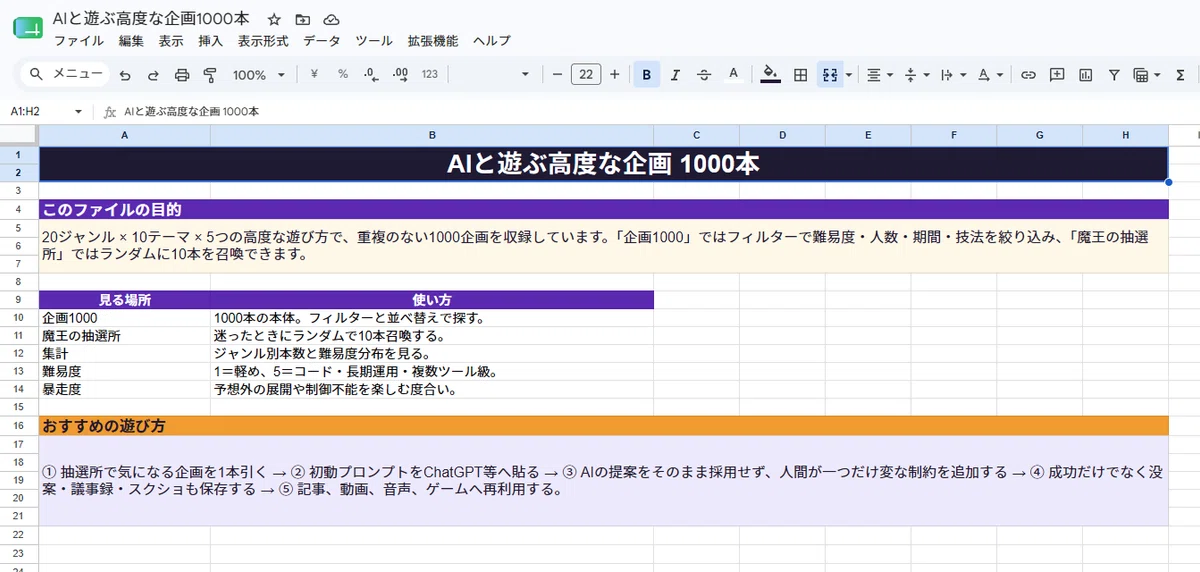Decrease decimal places
Viewport: 1200px width, 572px height.
(x=371, y=74)
